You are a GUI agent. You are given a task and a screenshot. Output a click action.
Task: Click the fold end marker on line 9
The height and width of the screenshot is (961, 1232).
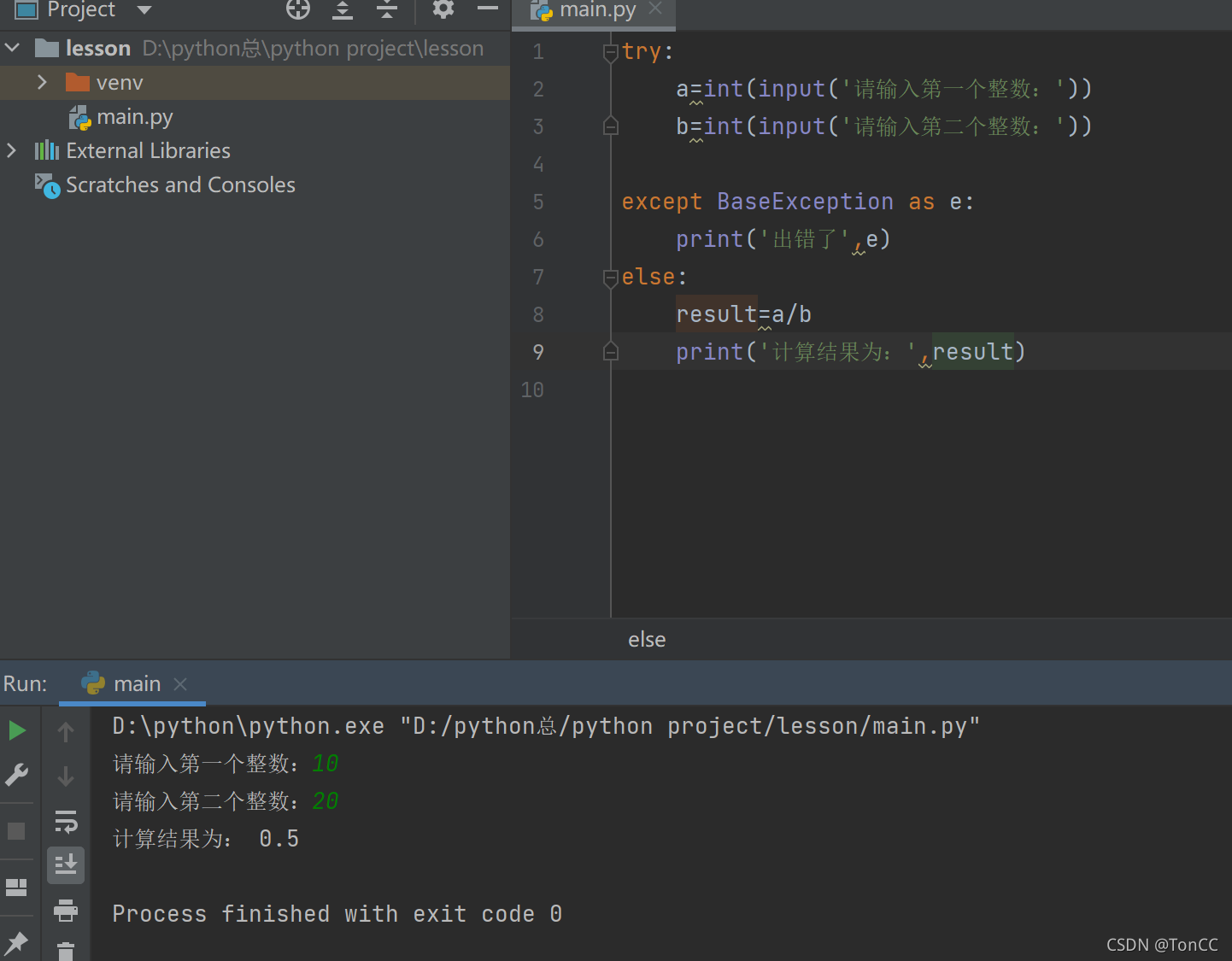click(x=610, y=352)
